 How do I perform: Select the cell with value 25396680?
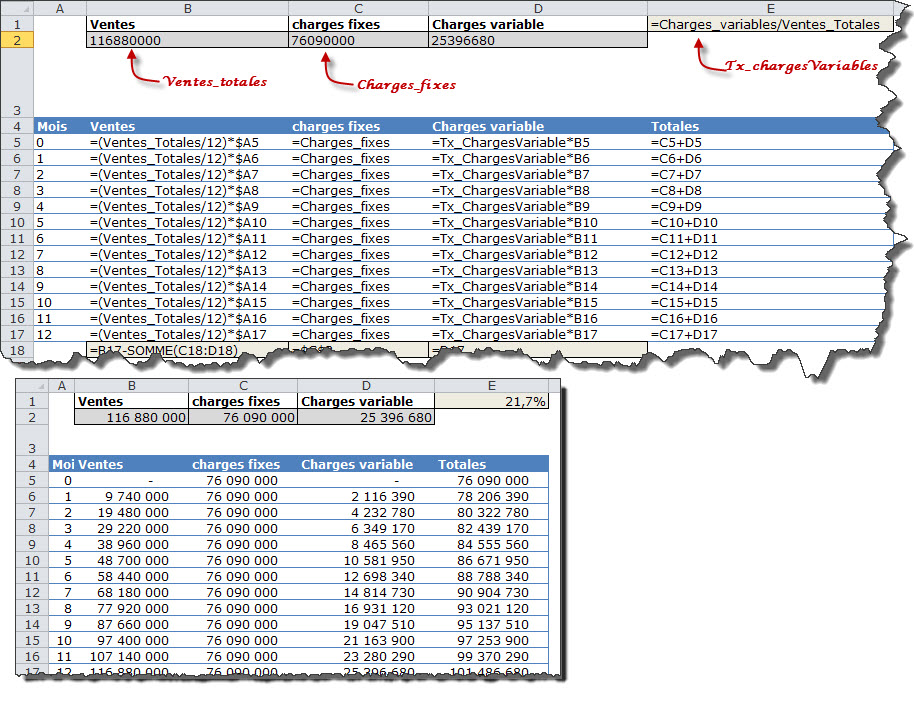(538, 40)
